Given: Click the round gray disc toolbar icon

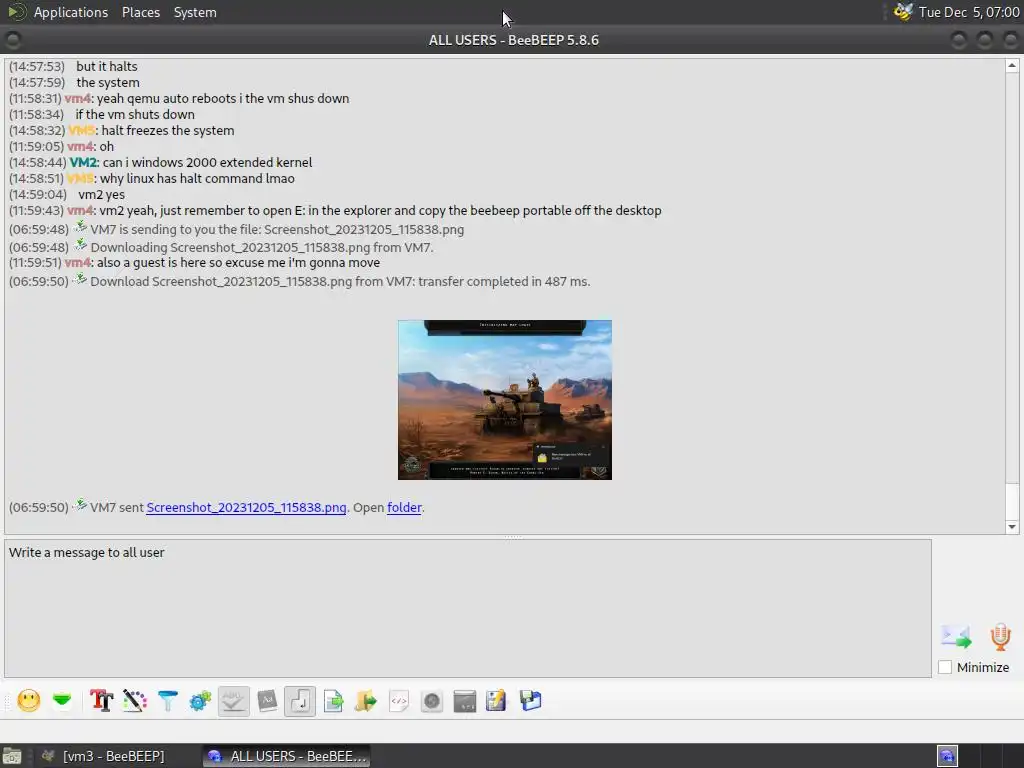Looking at the screenshot, I should [x=432, y=701].
